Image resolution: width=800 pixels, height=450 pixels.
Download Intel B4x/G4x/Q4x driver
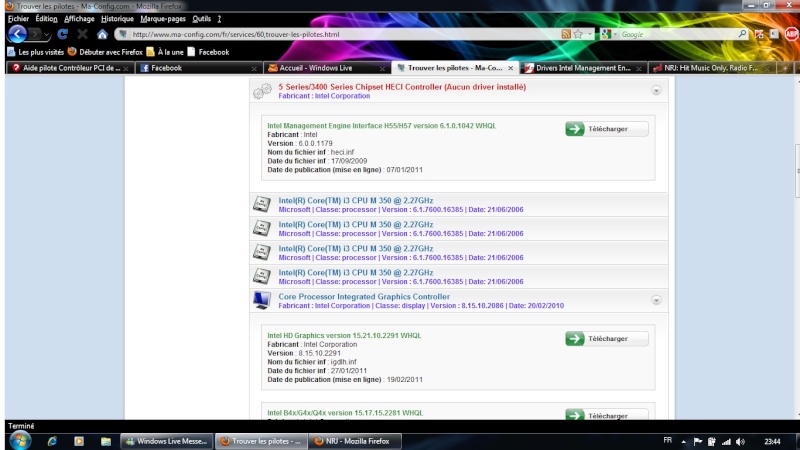point(607,415)
